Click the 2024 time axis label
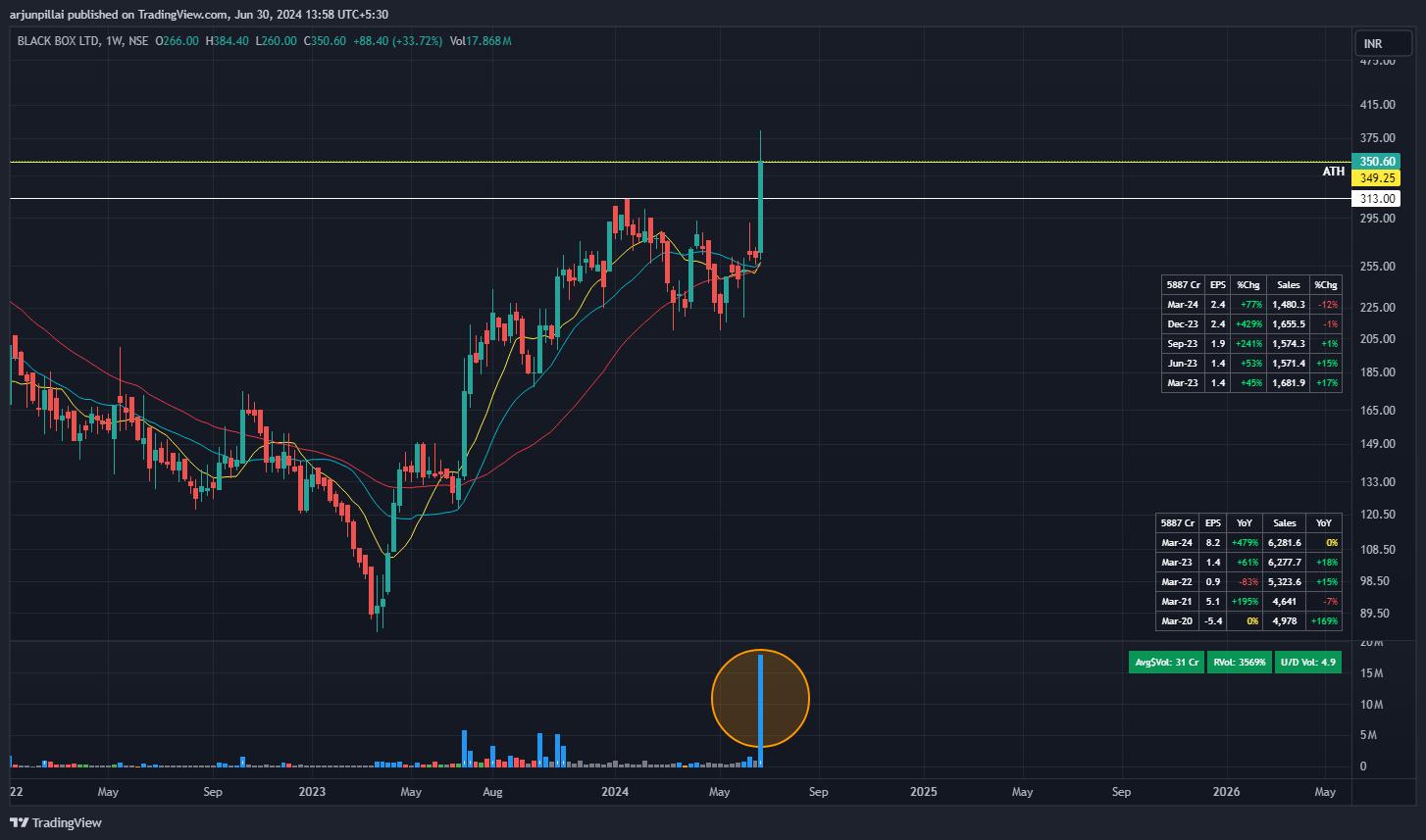 pyautogui.click(x=615, y=792)
